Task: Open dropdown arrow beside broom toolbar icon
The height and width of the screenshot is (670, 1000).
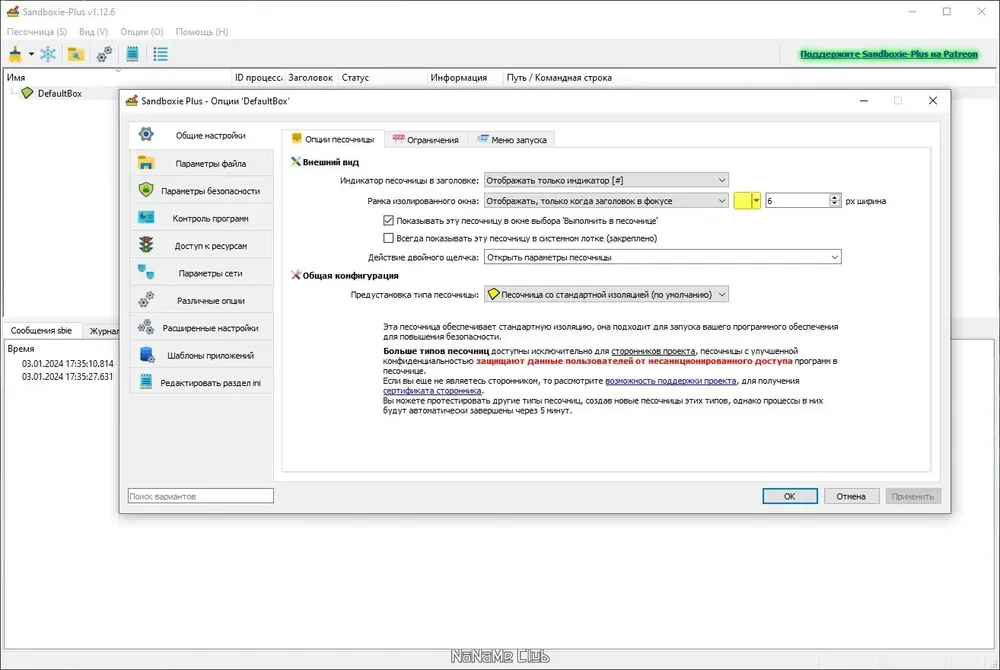Action: (31, 54)
